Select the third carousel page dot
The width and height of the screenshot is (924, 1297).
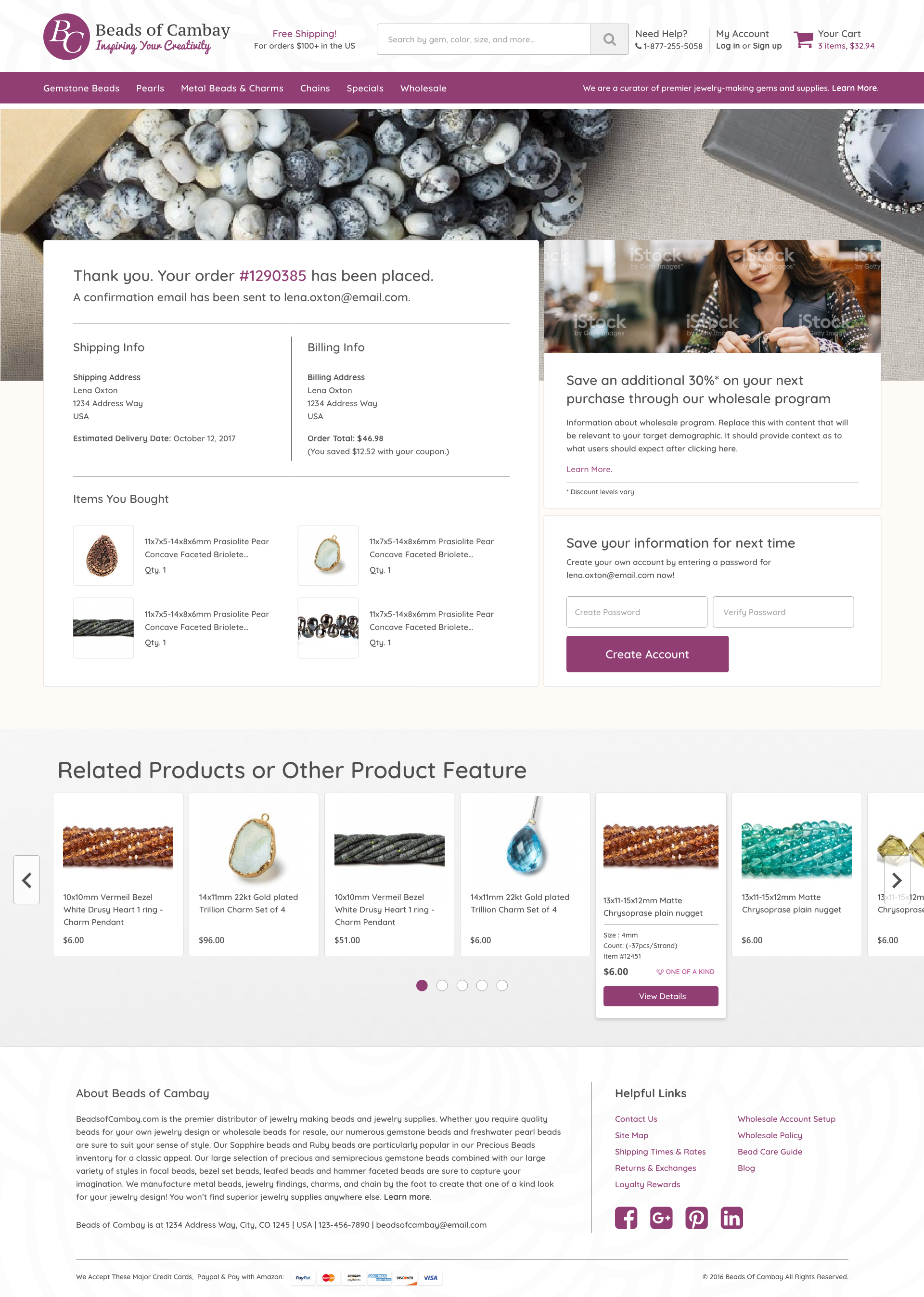(x=462, y=985)
